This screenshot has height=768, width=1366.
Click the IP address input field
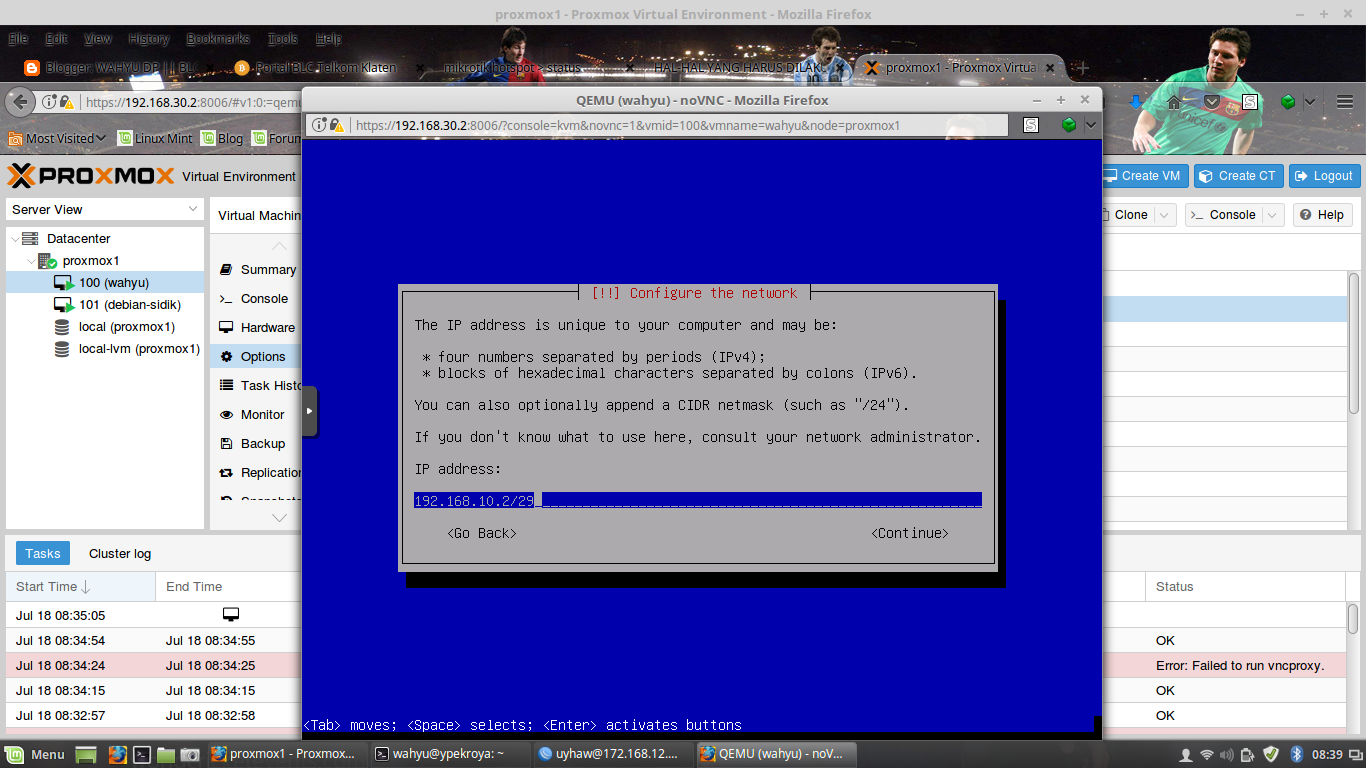click(x=698, y=500)
